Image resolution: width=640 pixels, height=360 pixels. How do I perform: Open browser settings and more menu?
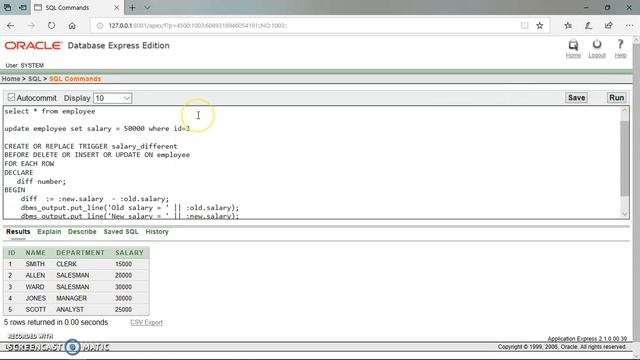click(x=629, y=25)
